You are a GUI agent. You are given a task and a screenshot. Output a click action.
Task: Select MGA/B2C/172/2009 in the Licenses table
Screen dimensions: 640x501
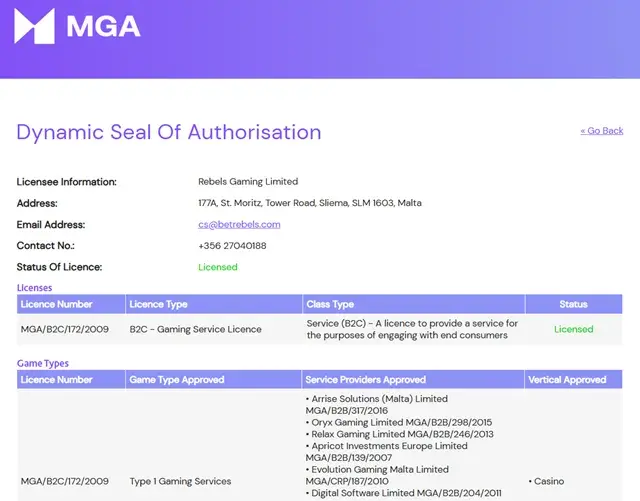point(65,329)
